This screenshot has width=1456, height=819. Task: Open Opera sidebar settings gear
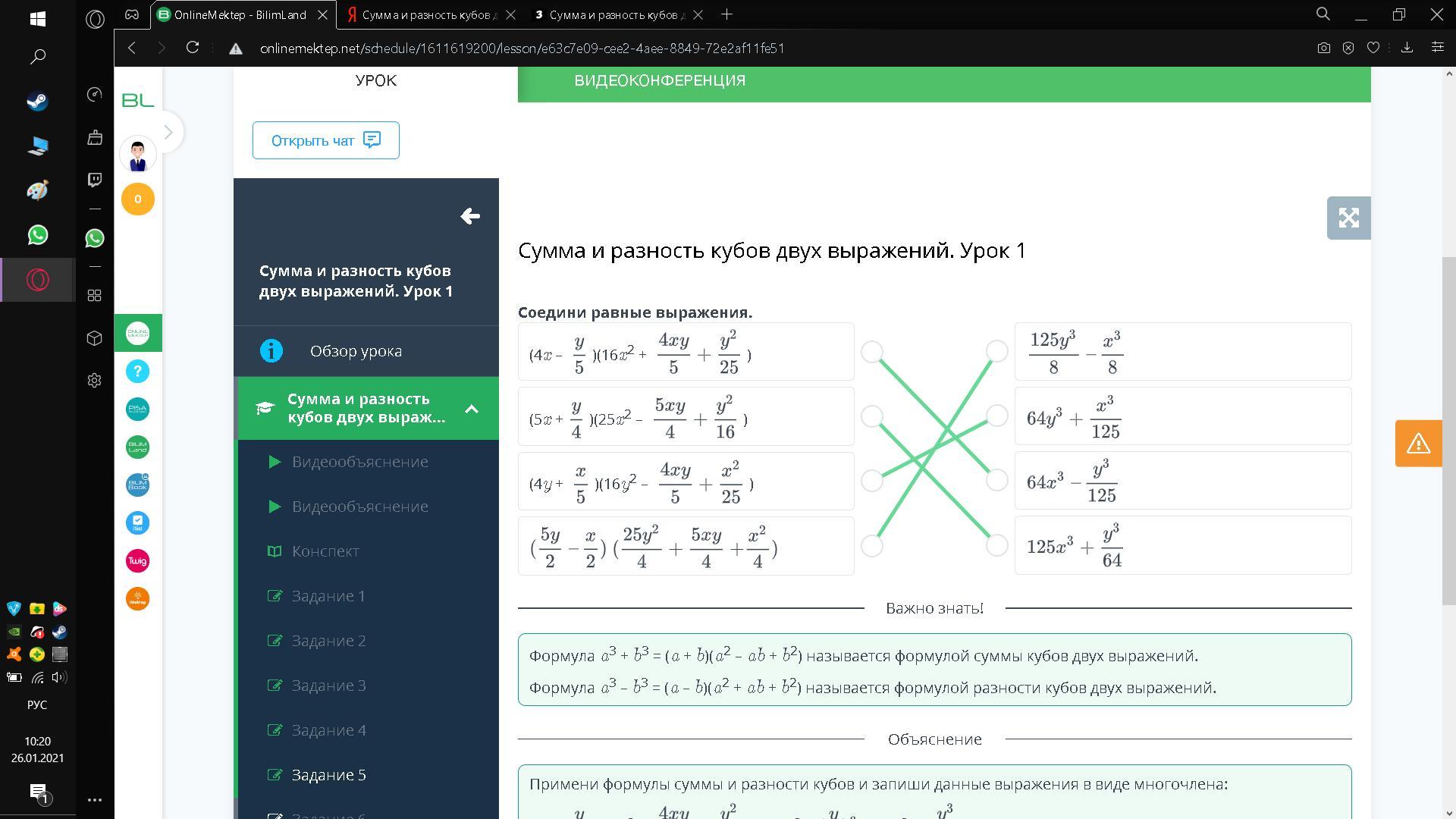(95, 381)
